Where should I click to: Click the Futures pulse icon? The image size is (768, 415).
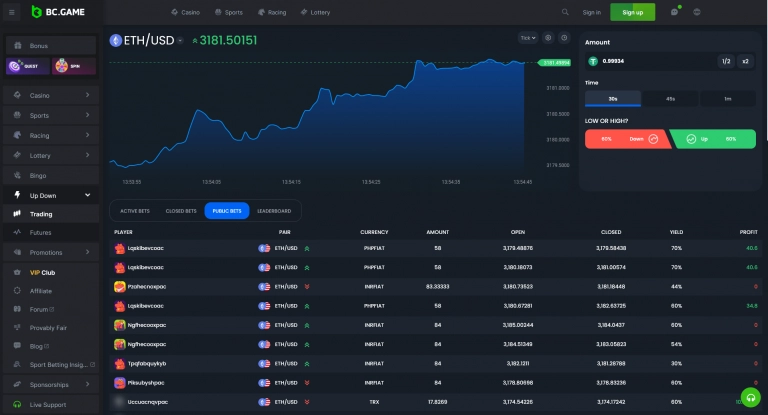coord(17,232)
